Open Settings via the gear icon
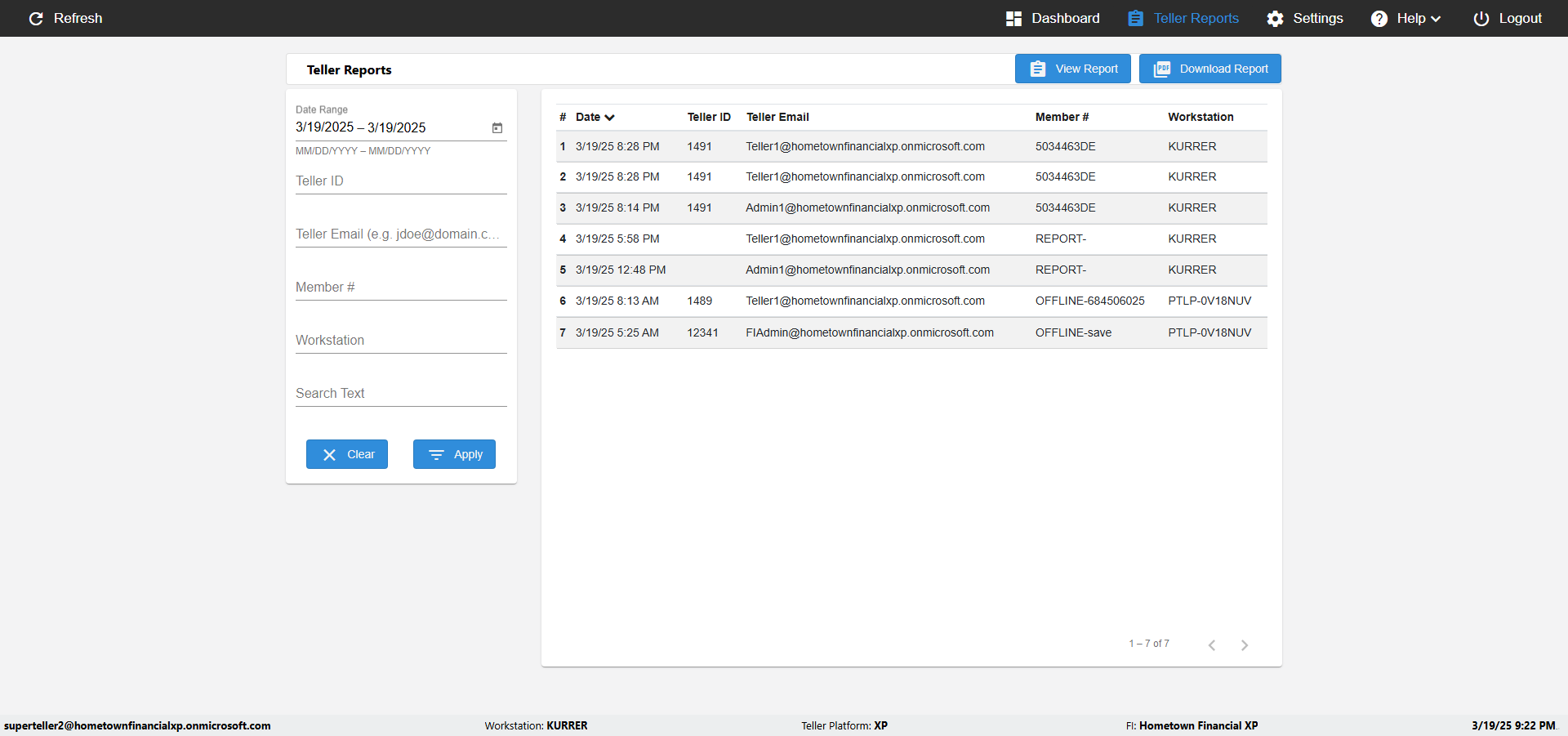The height and width of the screenshot is (736, 1568). click(1275, 19)
